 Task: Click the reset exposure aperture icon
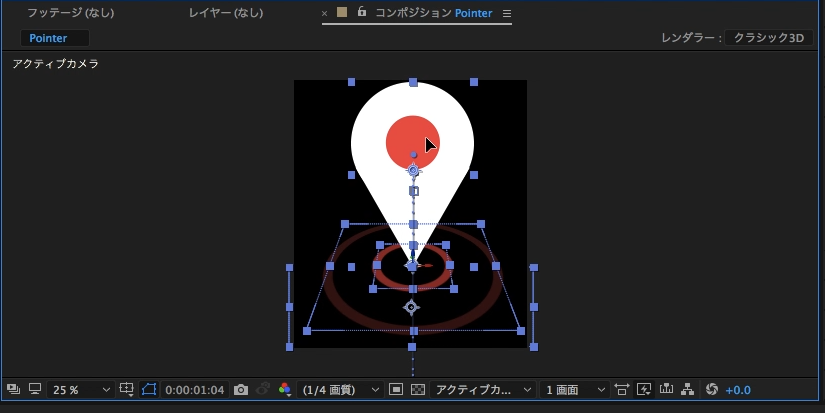tap(712, 389)
